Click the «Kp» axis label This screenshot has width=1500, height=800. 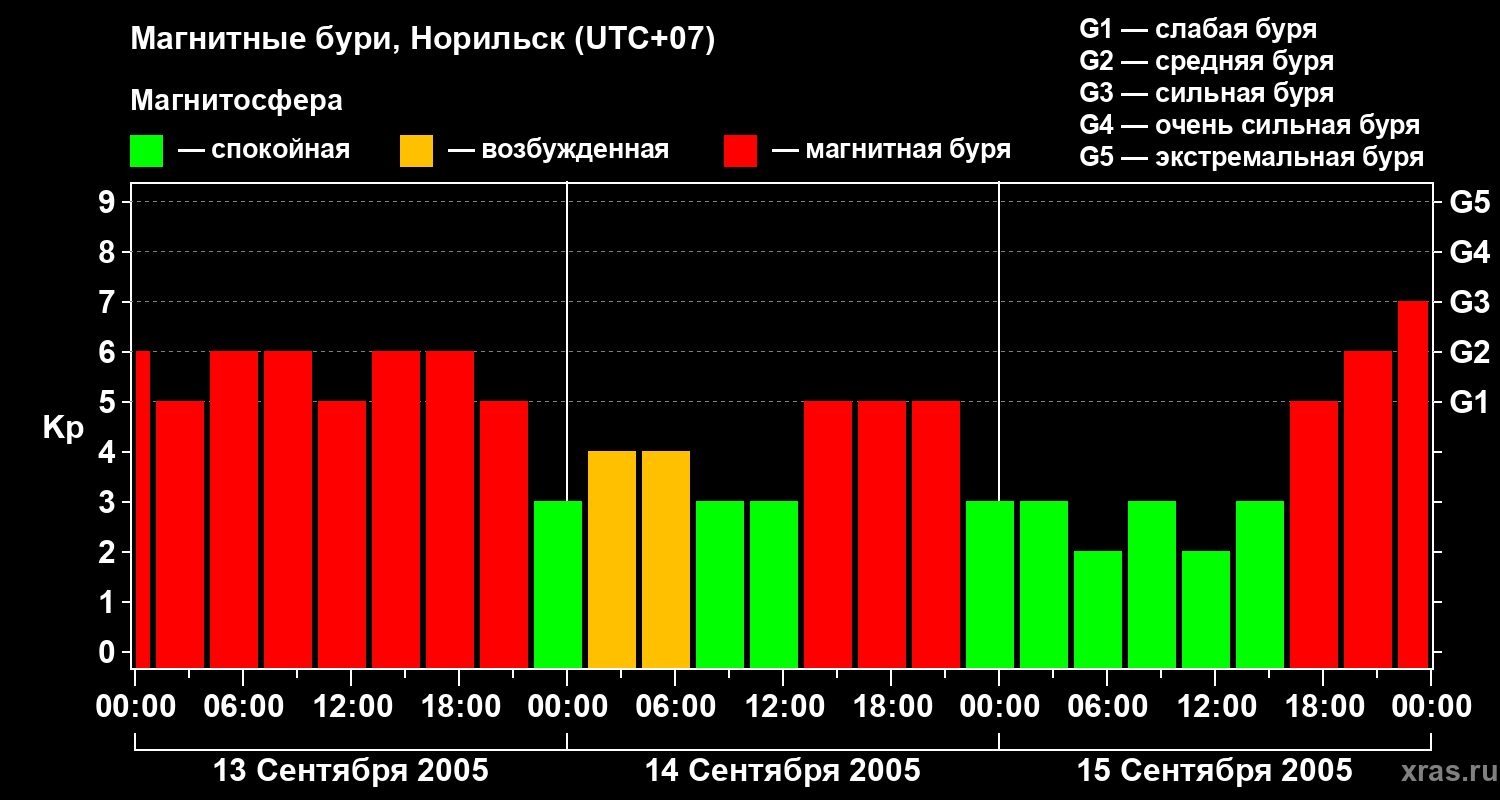pyautogui.click(x=63, y=428)
